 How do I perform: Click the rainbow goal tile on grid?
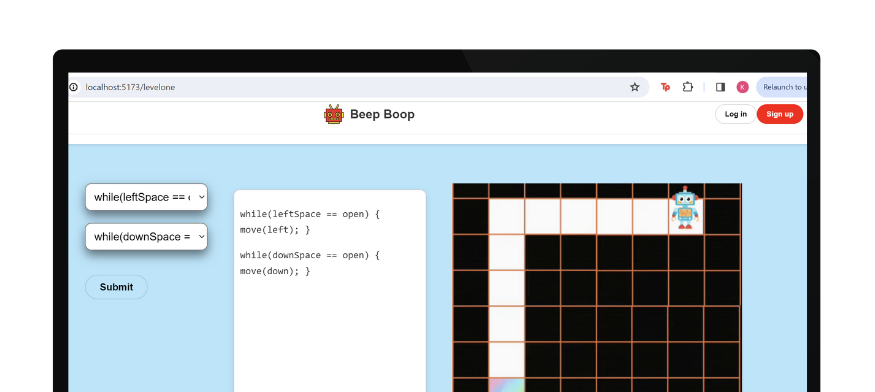[507, 385]
